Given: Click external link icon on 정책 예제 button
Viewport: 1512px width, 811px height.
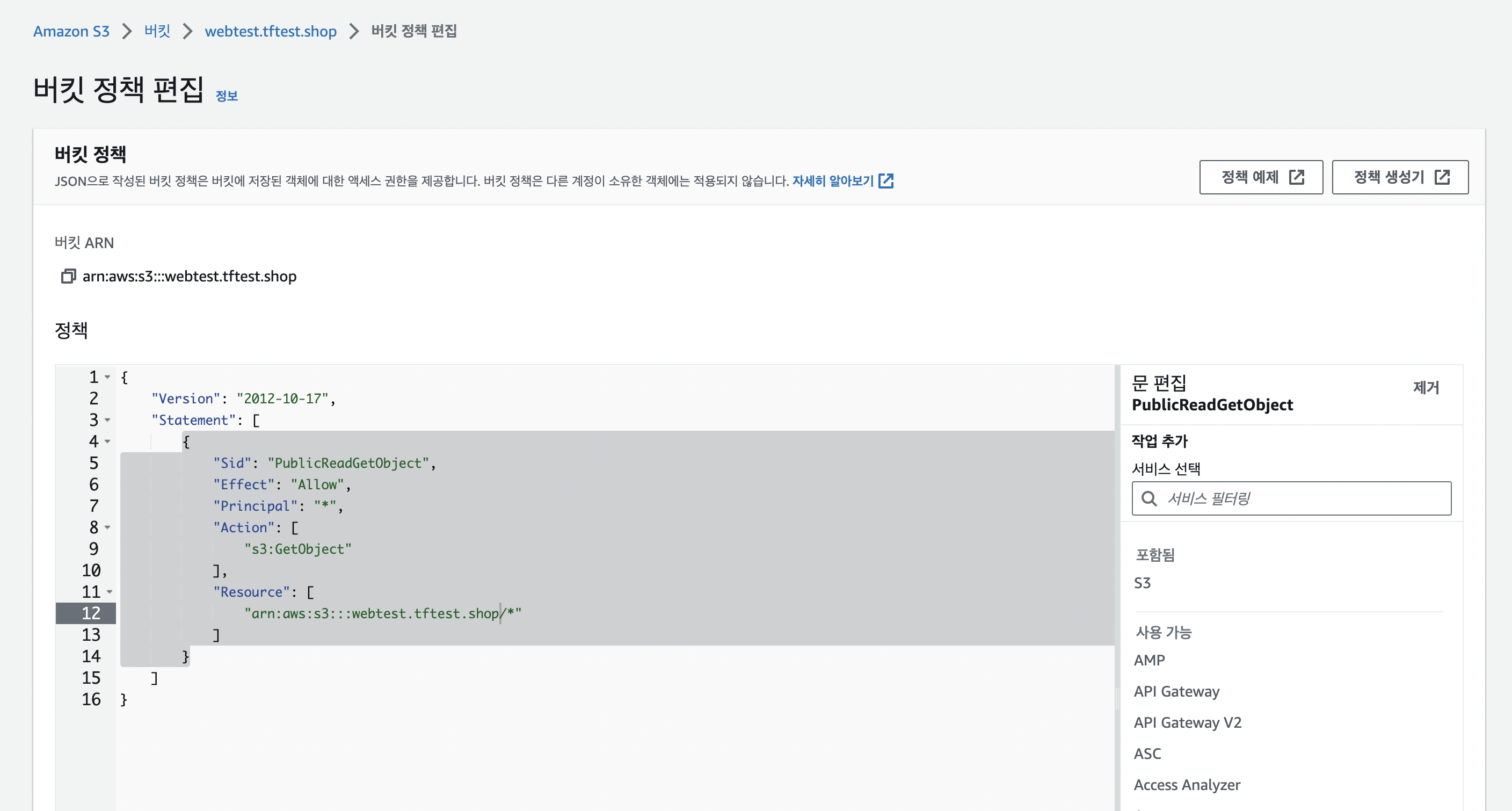Looking at the screenshot, I should (x=1297, y=177).
